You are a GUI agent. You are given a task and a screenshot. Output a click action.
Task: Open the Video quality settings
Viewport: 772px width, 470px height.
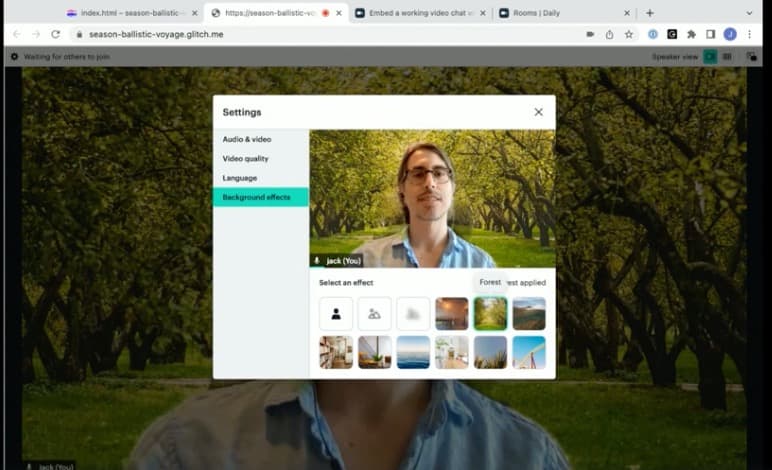pyautogui.click(x=261, y=158)
